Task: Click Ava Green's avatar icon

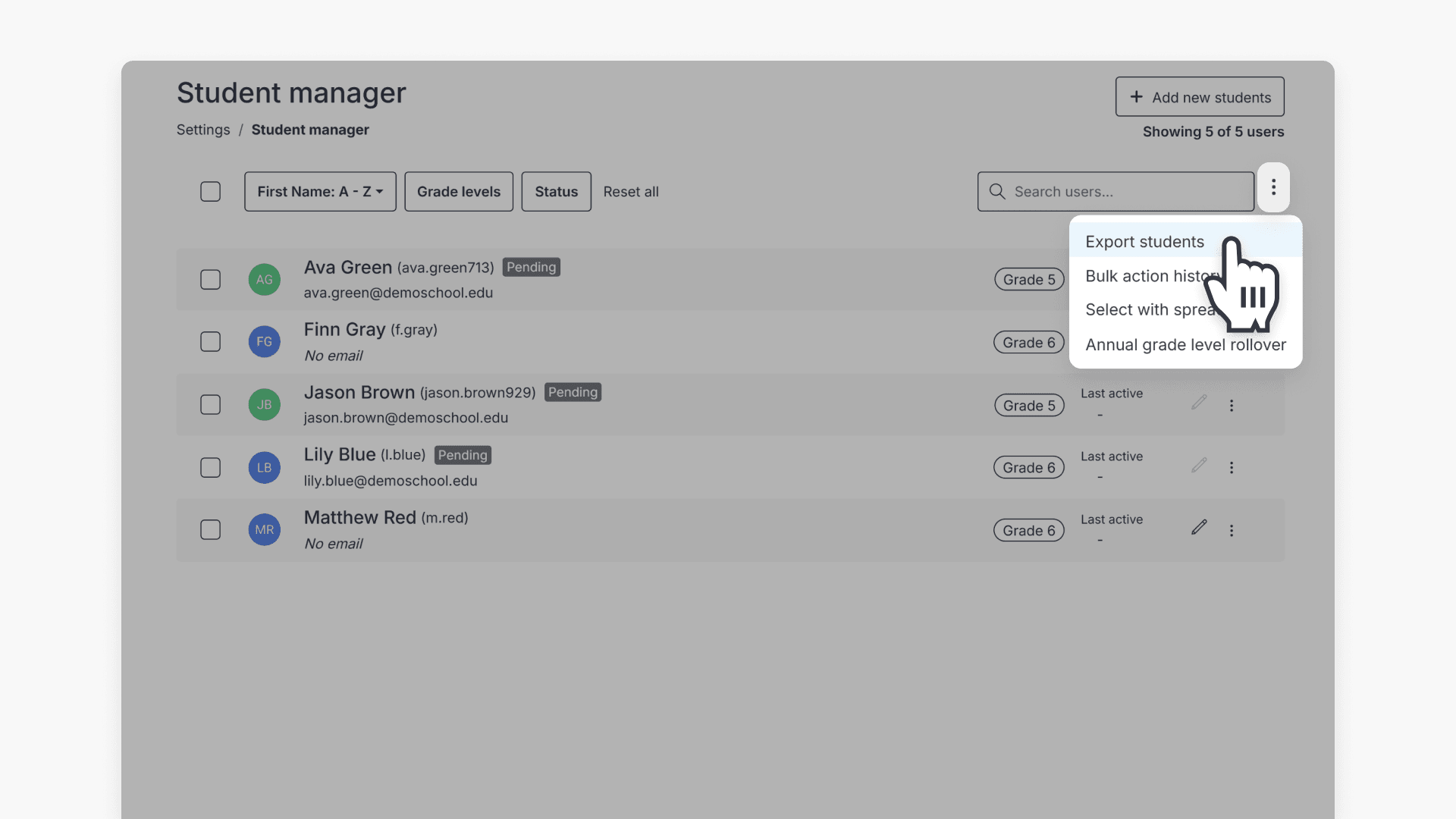Action: click(263, 279)
